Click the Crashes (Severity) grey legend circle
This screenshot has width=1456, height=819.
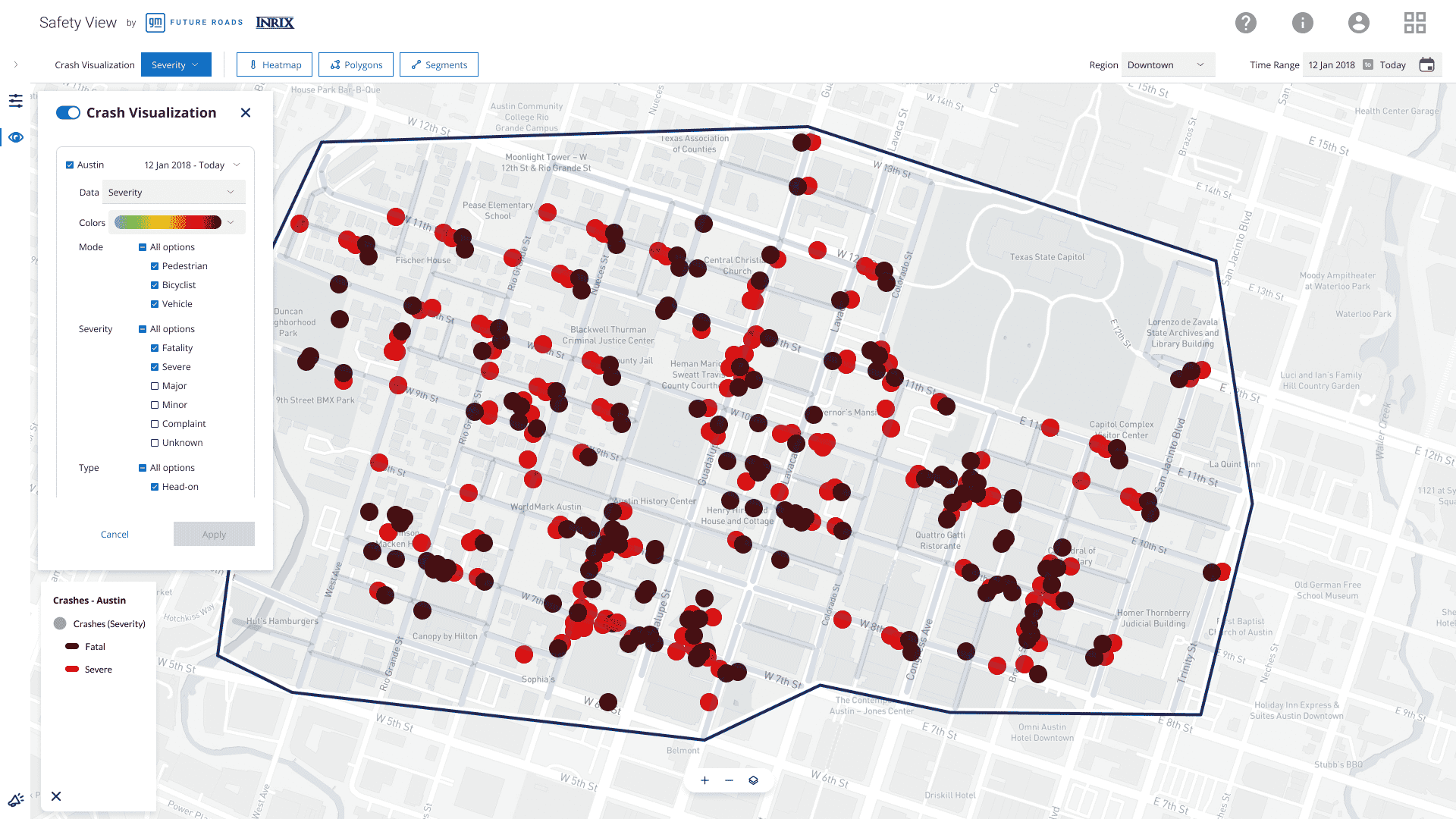(61, 623)
